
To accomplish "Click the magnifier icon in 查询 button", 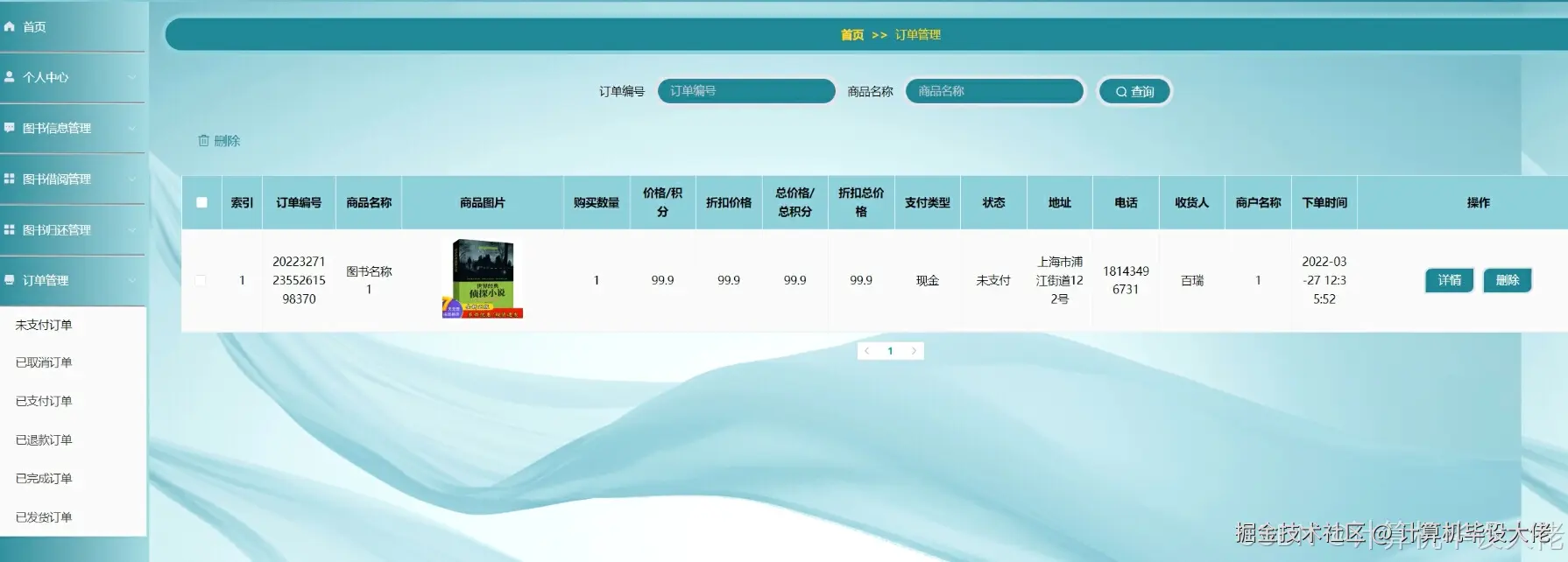I will click(x=1121, y=91).
